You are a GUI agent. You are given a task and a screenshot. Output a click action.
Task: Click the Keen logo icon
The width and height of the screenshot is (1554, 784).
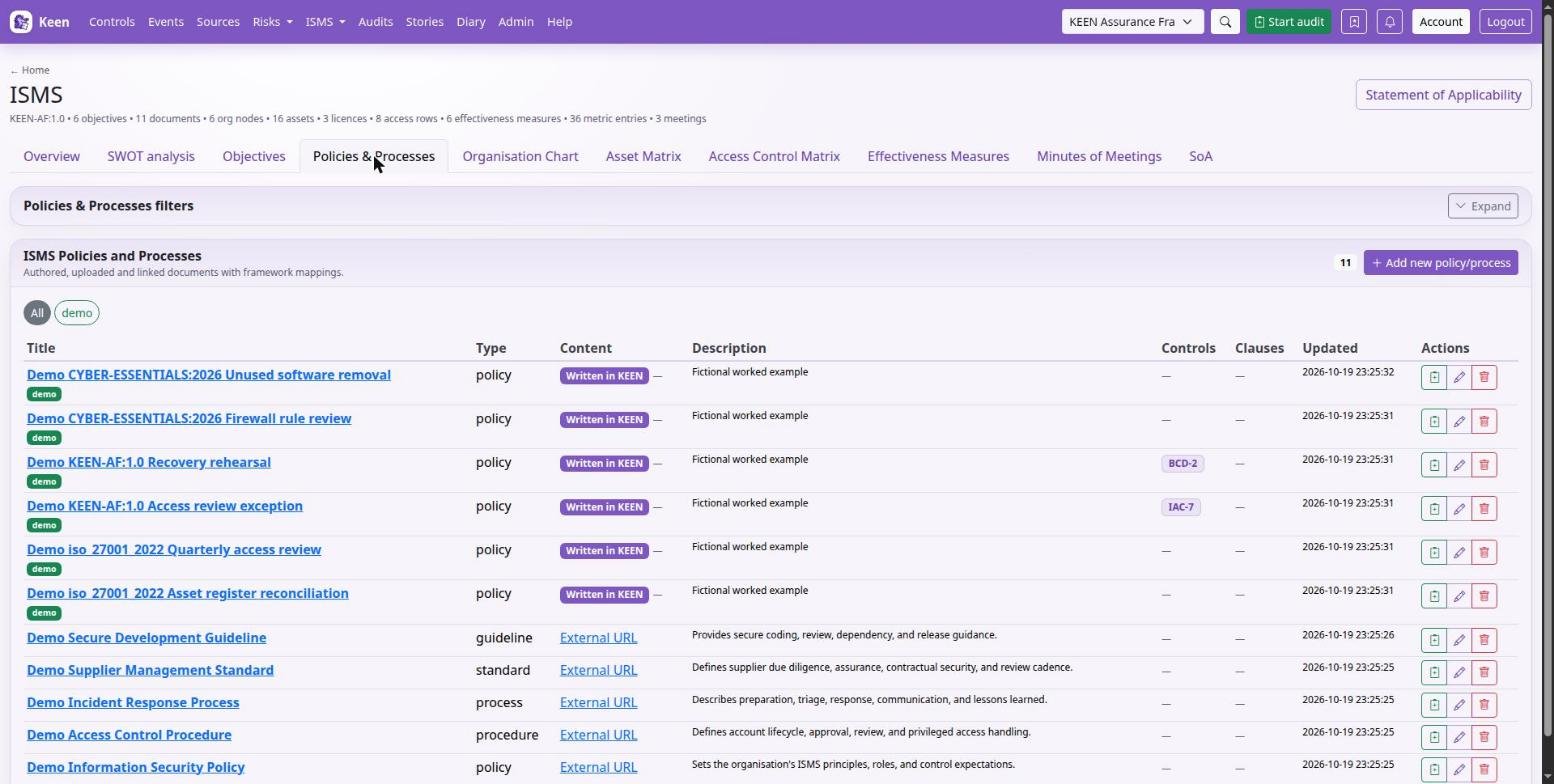[x=21, y=21]
